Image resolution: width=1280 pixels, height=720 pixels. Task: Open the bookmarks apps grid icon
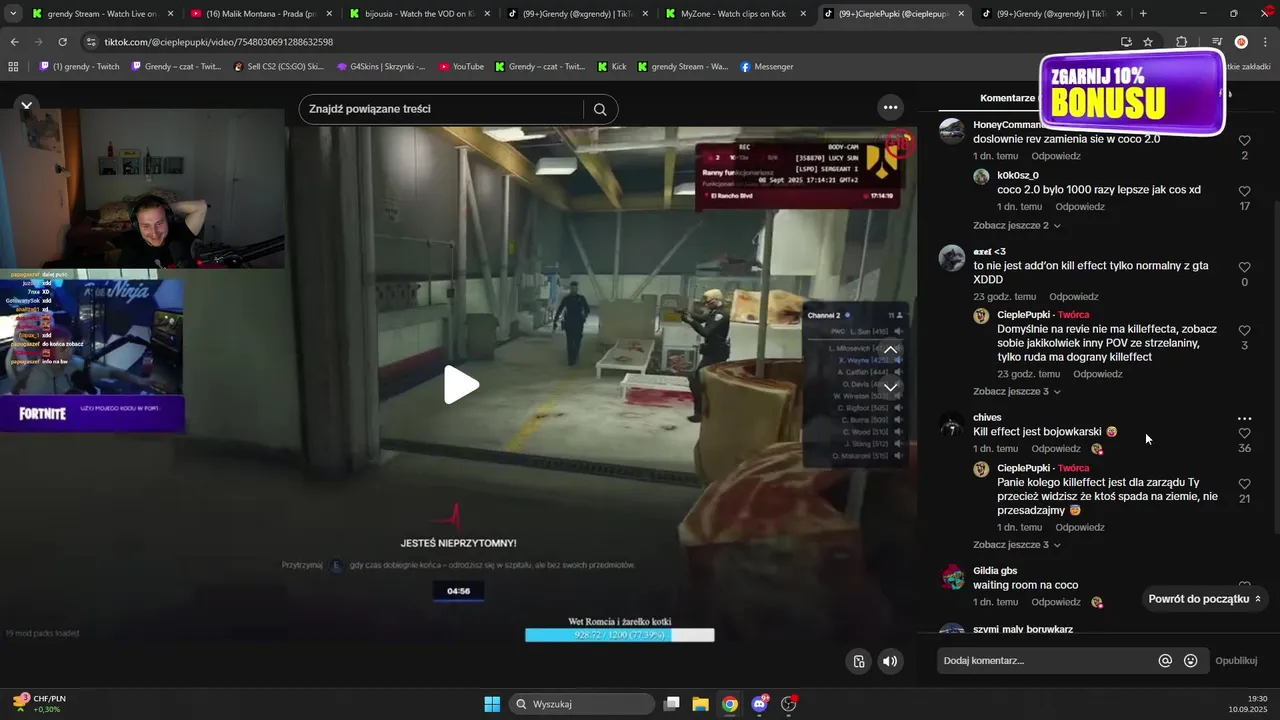coord(13,67)
